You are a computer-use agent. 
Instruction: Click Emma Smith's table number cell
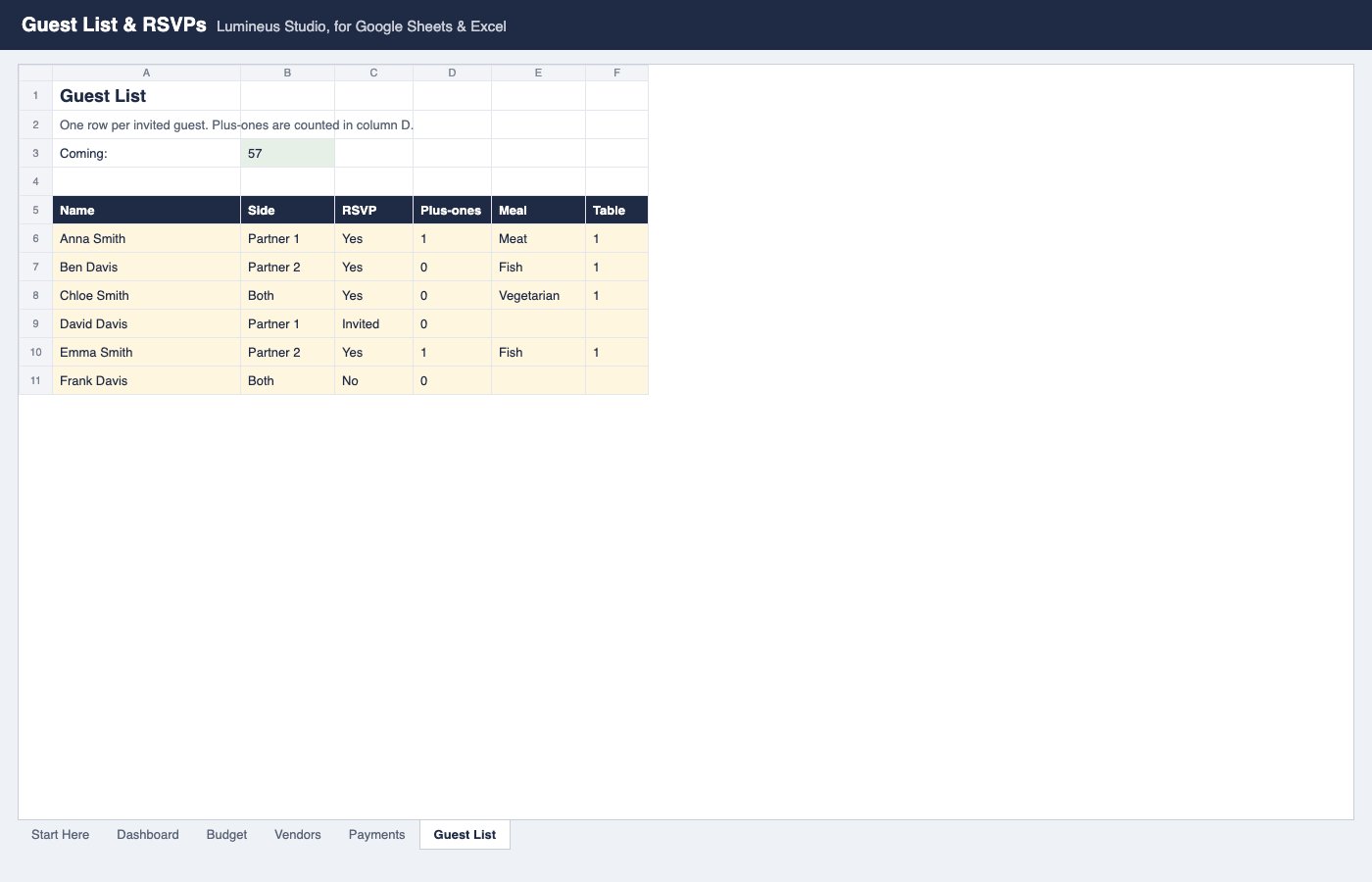(616, 352)
